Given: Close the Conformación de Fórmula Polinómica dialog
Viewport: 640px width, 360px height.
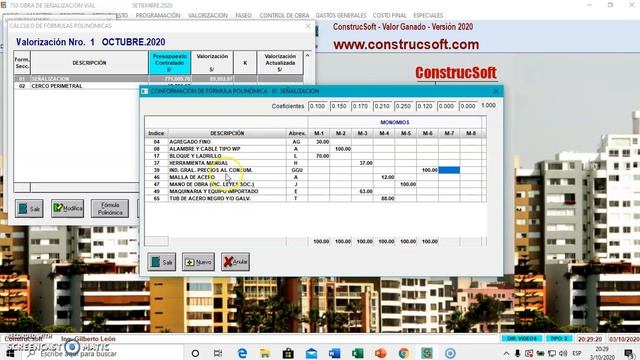Looking at the screenshot, I should (496, 91).
